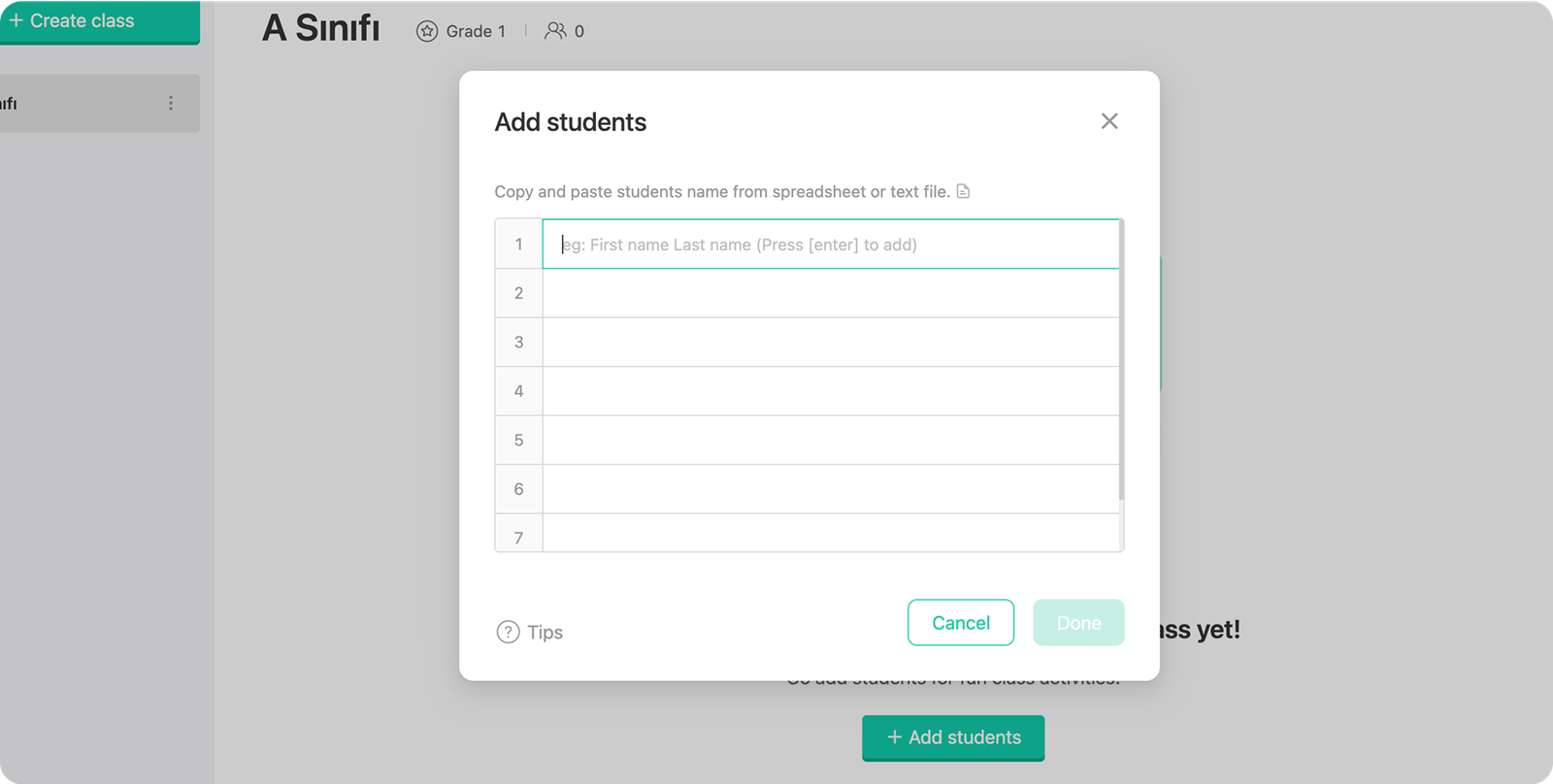
Task: Select student row 2 input
Action: point(830,293)
